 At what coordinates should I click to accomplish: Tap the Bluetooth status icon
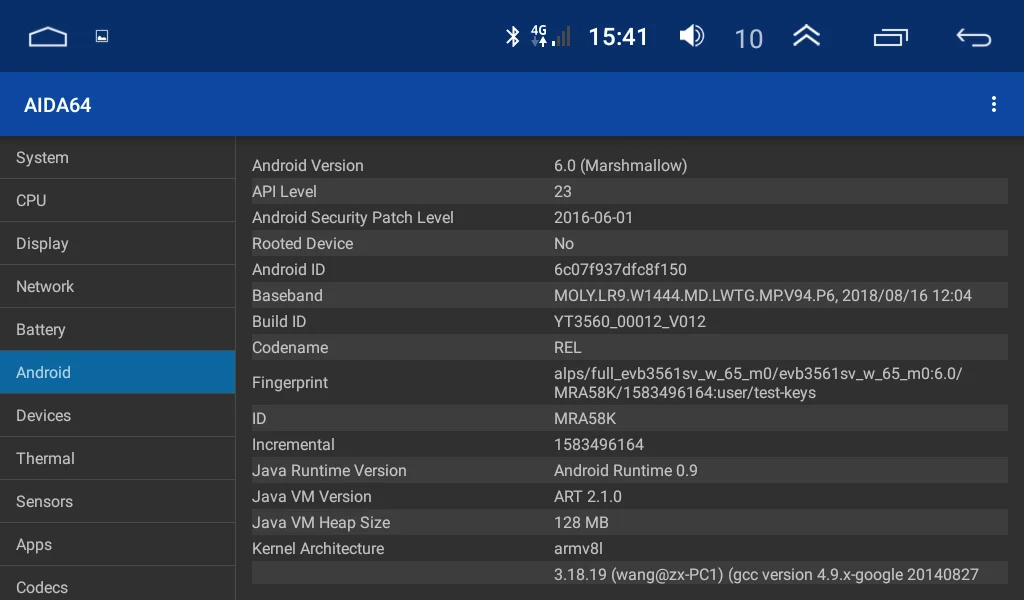(x=513, y=37)
